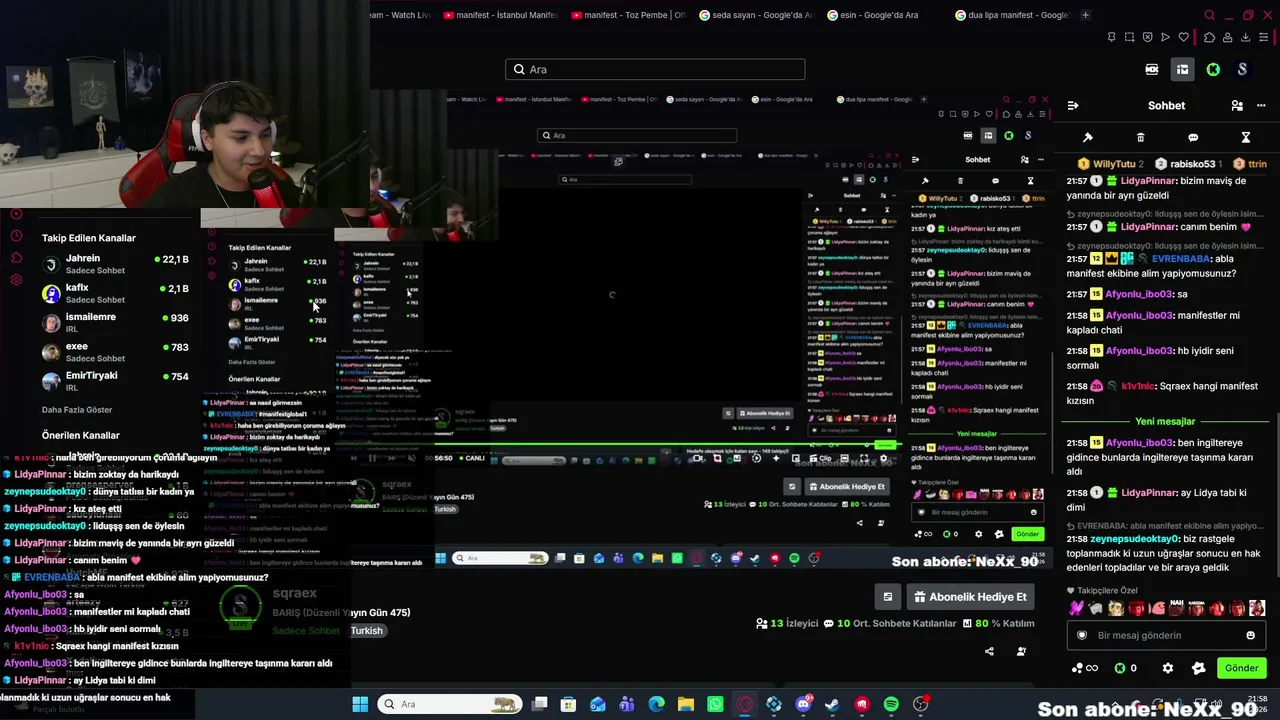Click the speech bubble chat mode icon
The width and height of the screenshot is (1280, 720).
click(x=1193, y=137)
